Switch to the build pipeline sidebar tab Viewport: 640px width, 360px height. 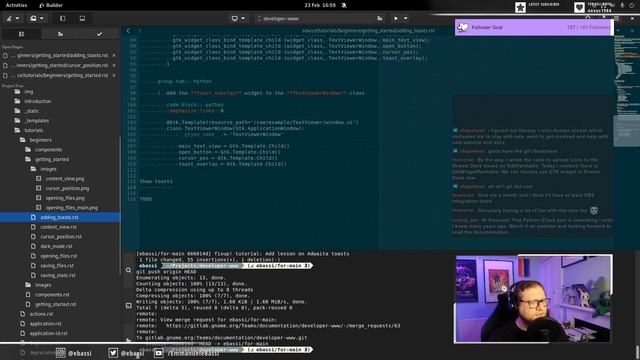(60, 34)
